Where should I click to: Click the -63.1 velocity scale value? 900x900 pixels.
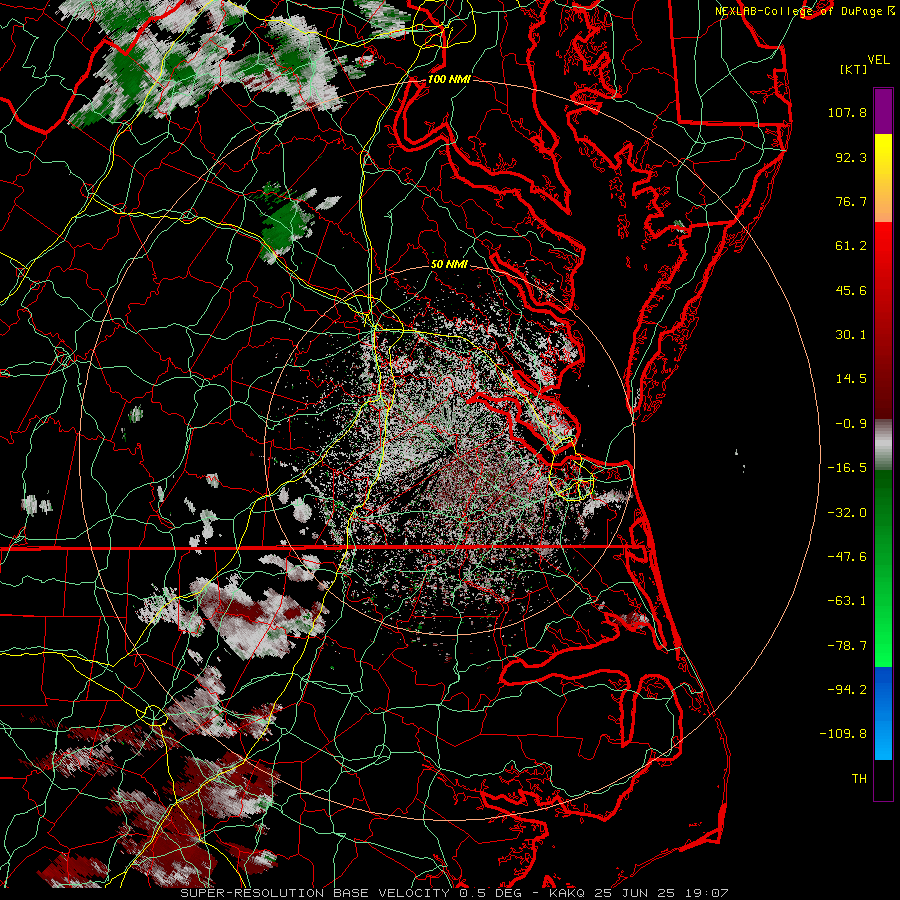(847, 601)
